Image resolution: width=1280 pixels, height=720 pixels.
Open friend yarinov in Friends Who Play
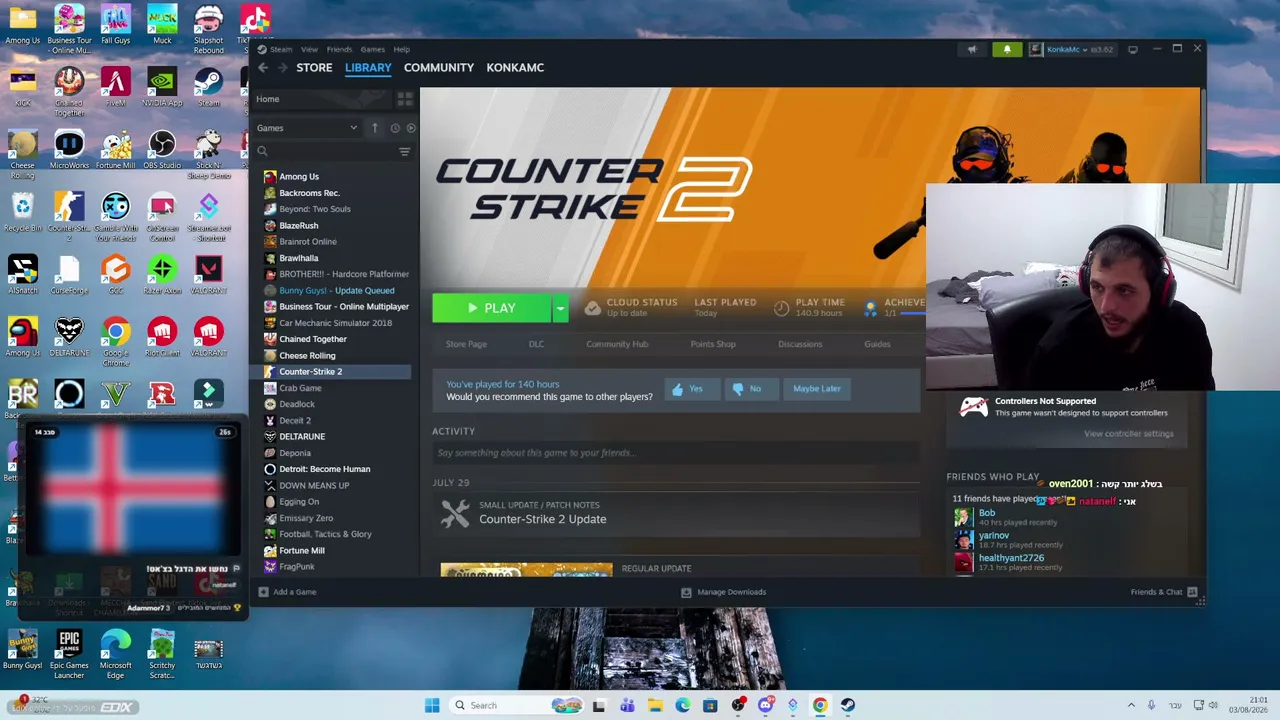pos(993,536)
